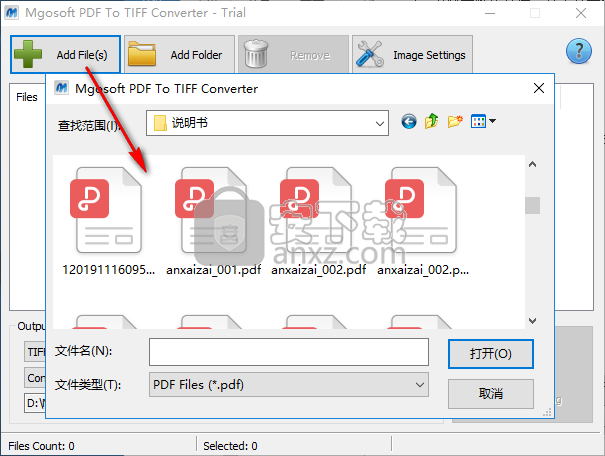Click the Files column header in main window
The height and width of the screenshot is (456, 605).
pos(27,97)
